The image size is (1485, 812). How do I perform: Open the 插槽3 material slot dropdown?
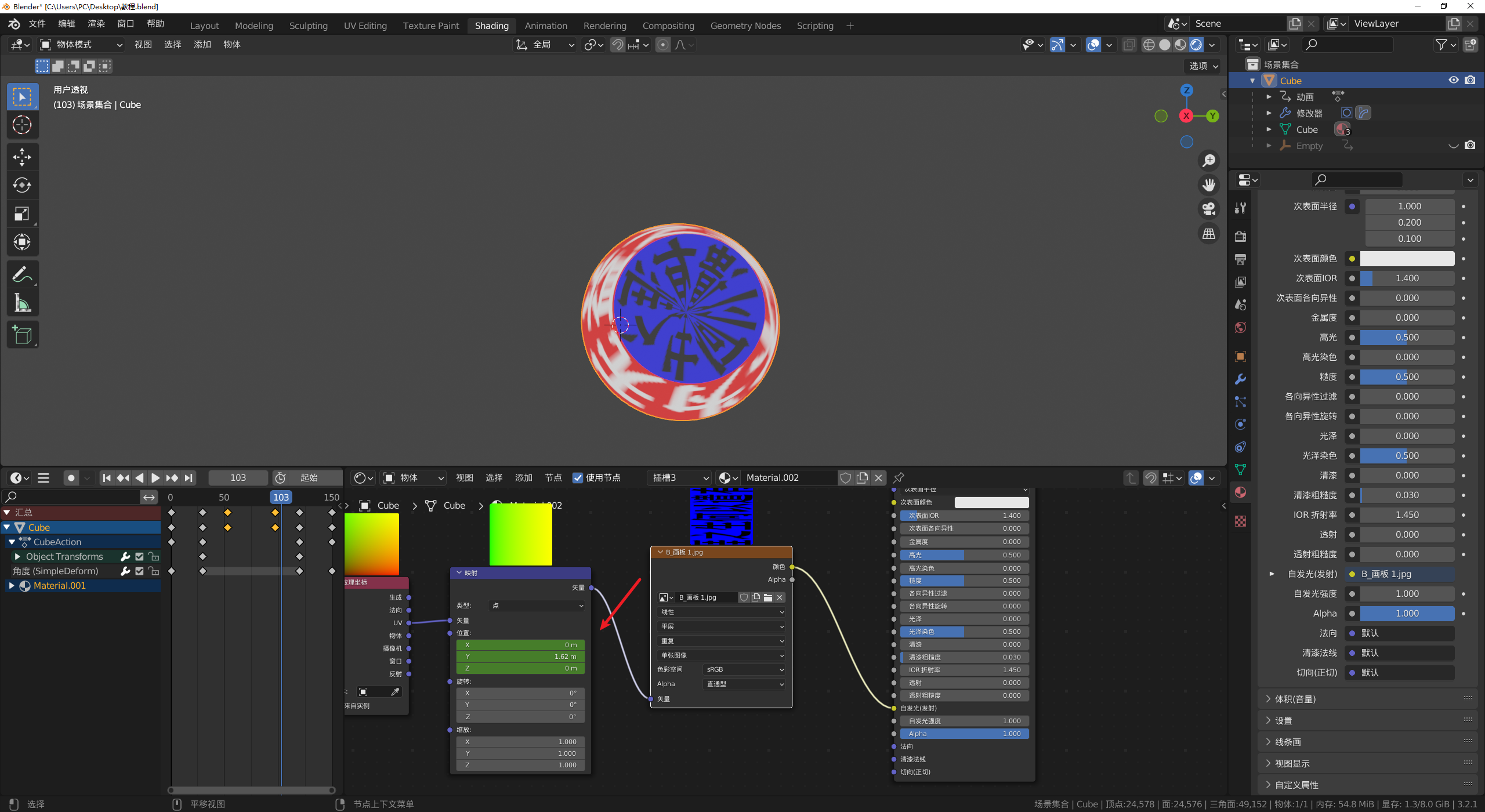tap(680, 478)
